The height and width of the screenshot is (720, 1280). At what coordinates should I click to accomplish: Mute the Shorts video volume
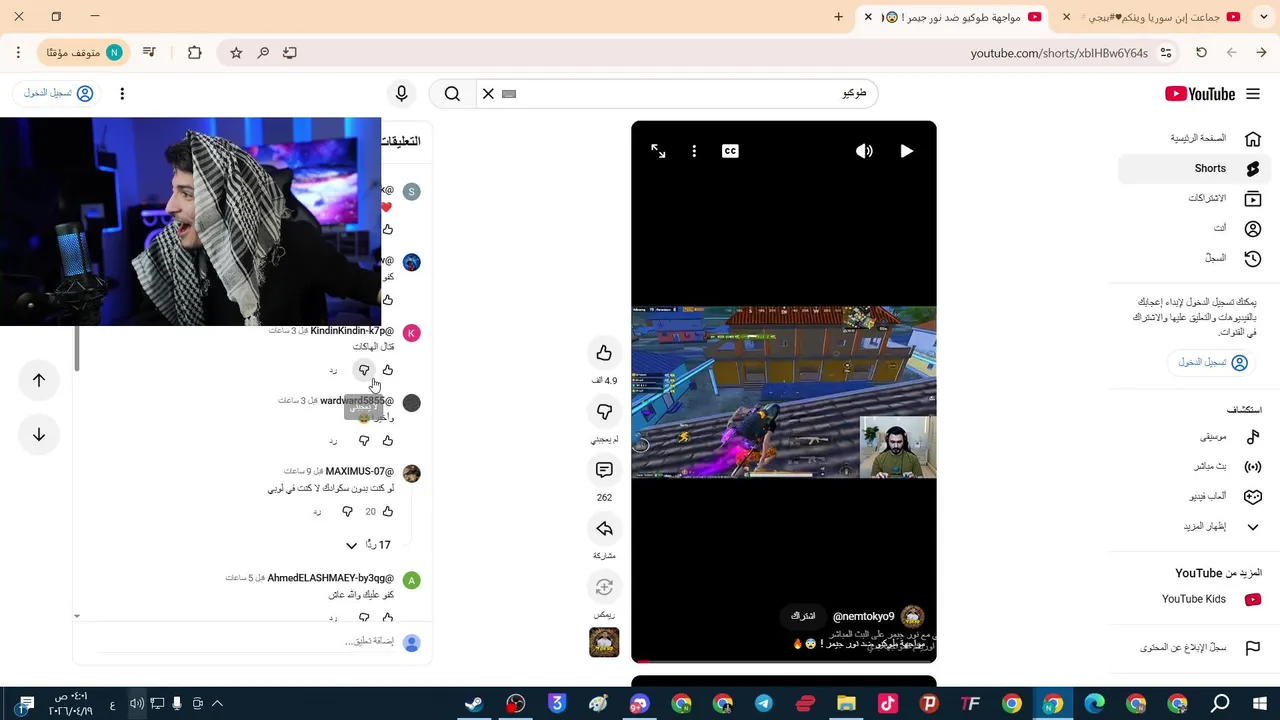coord(864,151)
